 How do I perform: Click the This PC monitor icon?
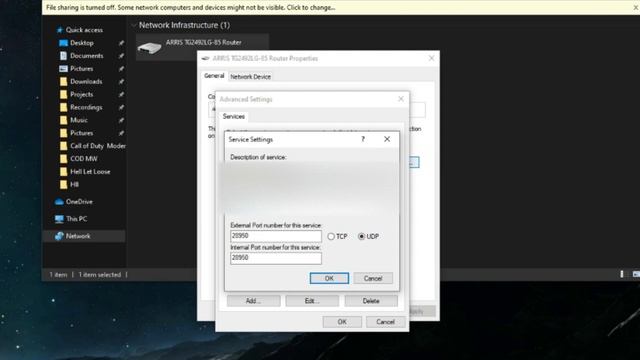coord(59,219)
